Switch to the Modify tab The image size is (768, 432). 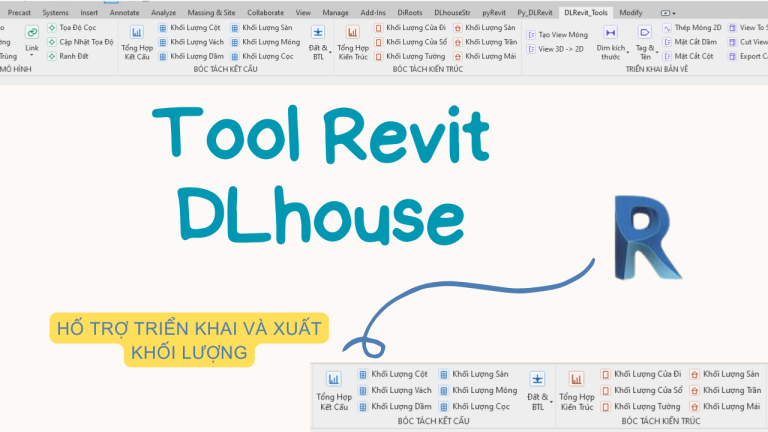point(631,13)
